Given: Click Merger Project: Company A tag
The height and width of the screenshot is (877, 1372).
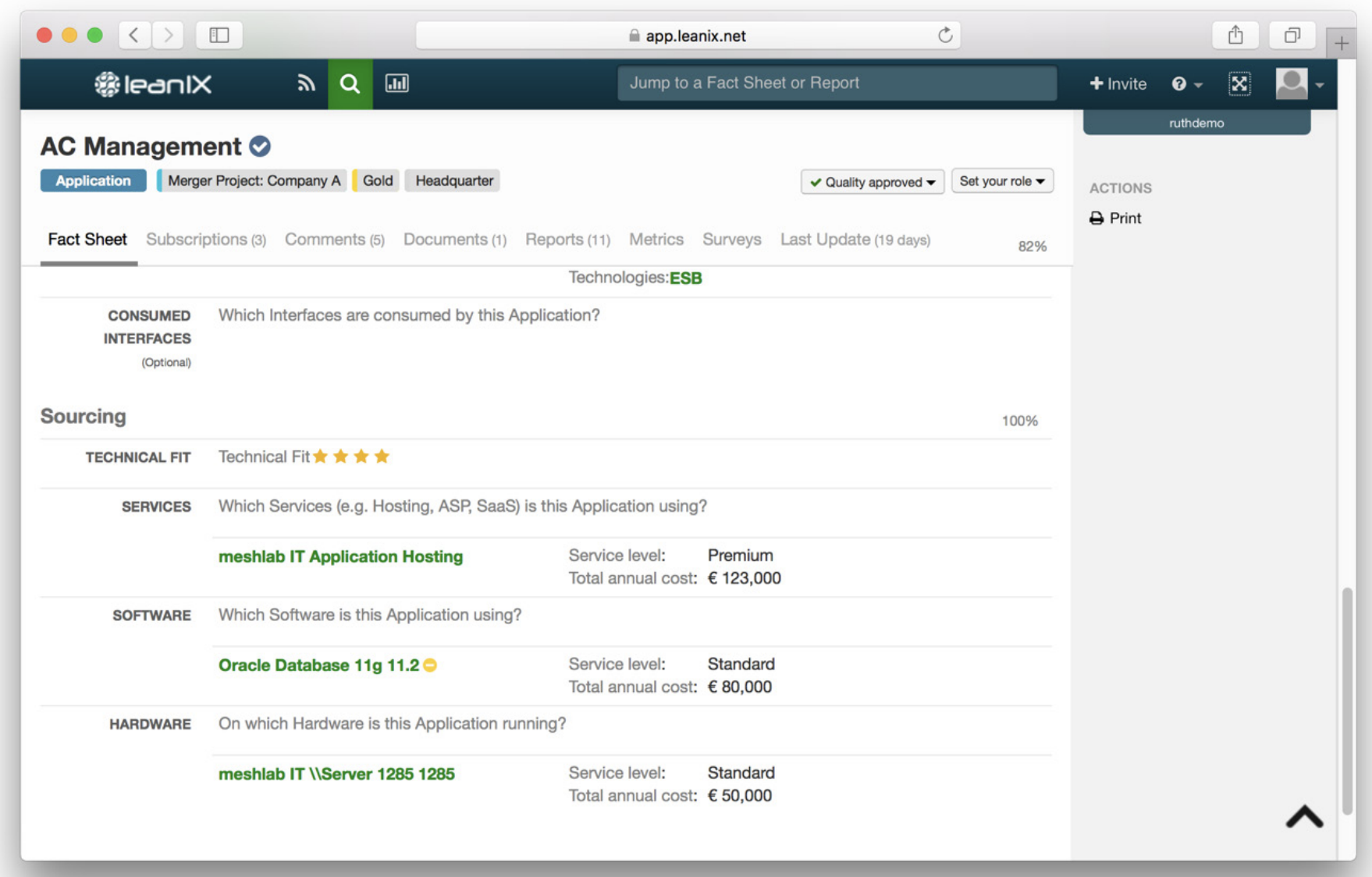Looking at the screenshot, I should [252, 180].
